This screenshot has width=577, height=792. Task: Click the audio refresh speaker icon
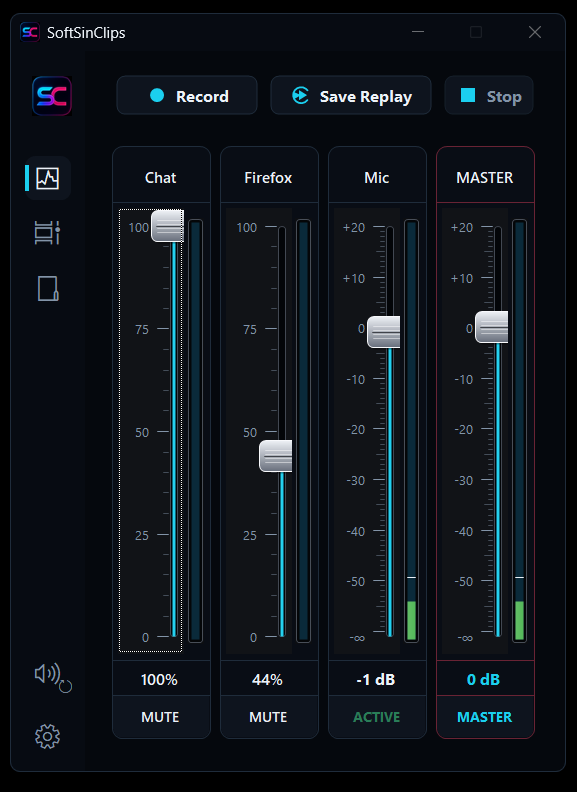pos(53,678)
